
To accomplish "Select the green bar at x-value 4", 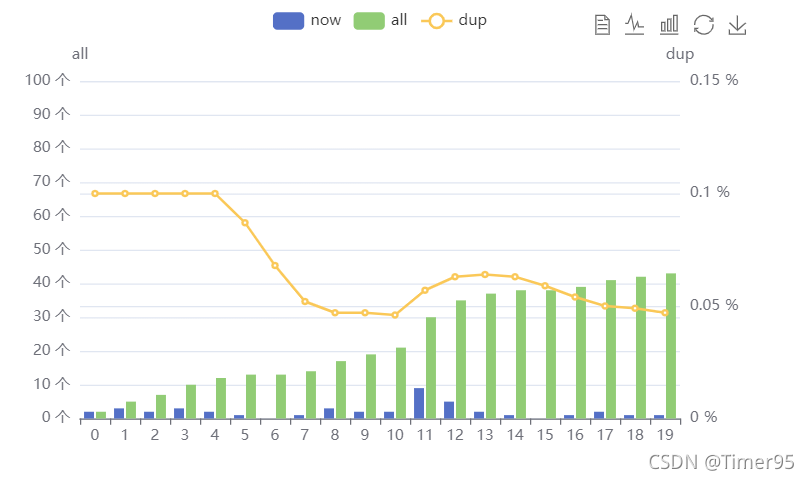I will (x=221, y=398).
